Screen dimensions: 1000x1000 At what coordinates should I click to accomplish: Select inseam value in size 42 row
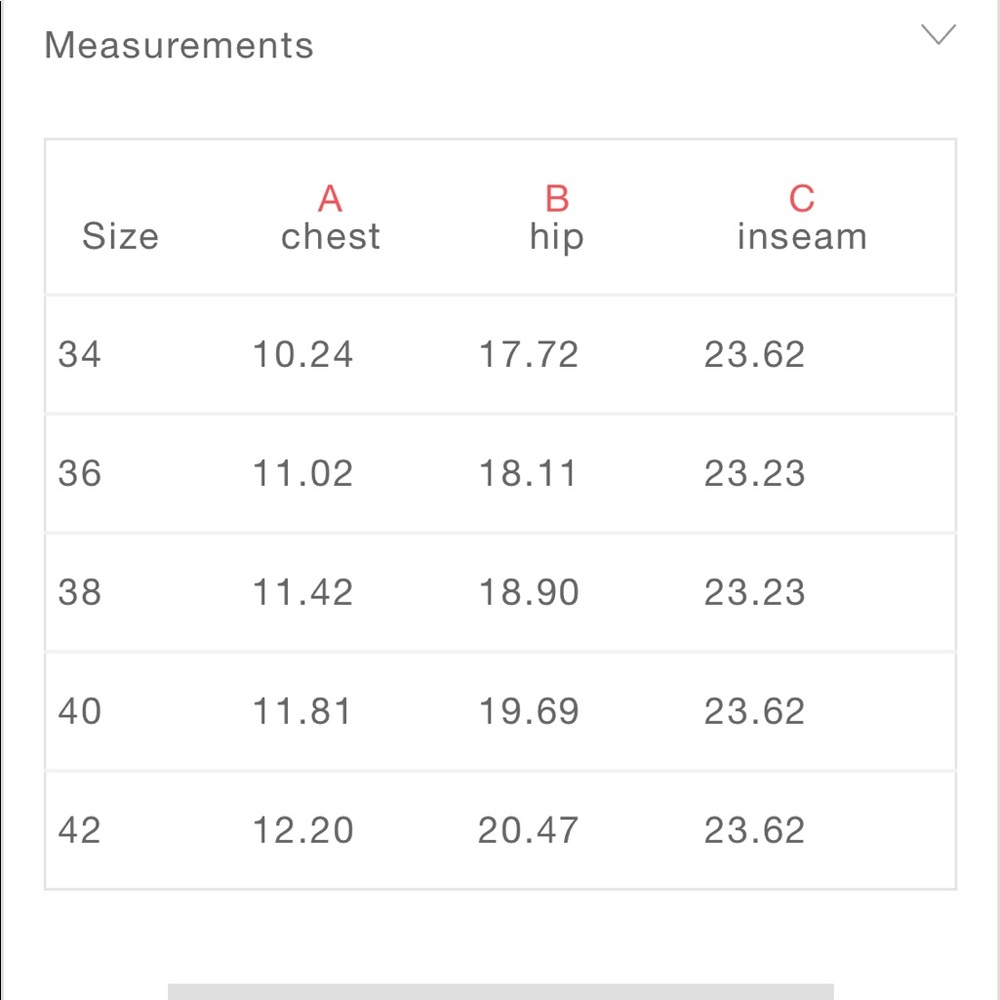[x=754, y=830]
